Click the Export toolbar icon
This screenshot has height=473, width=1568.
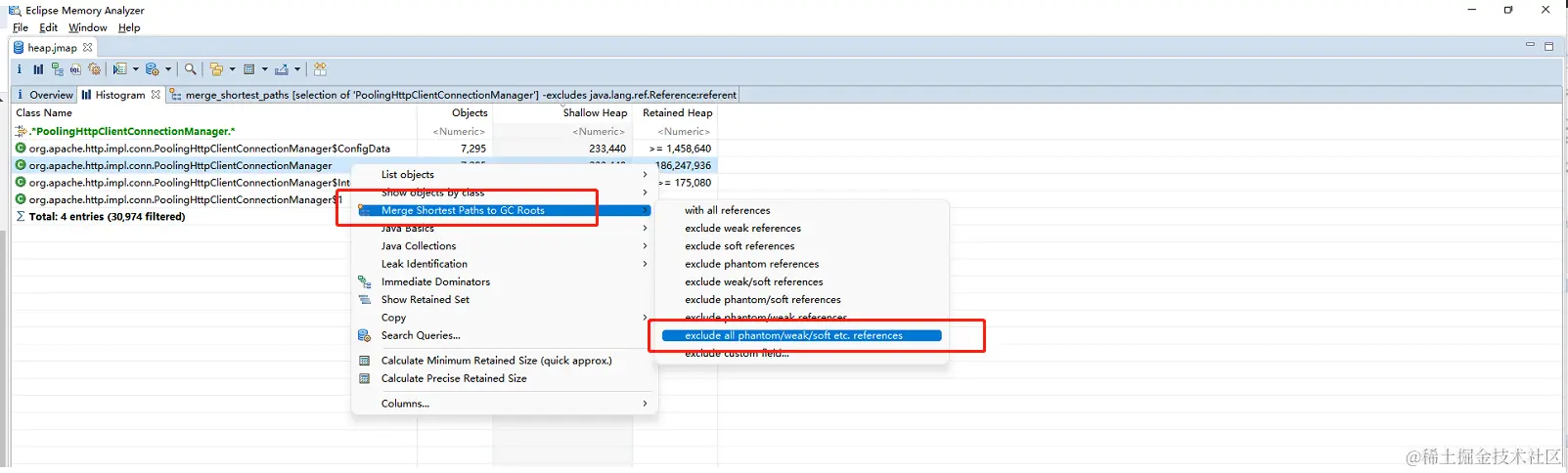click(282, 69)
